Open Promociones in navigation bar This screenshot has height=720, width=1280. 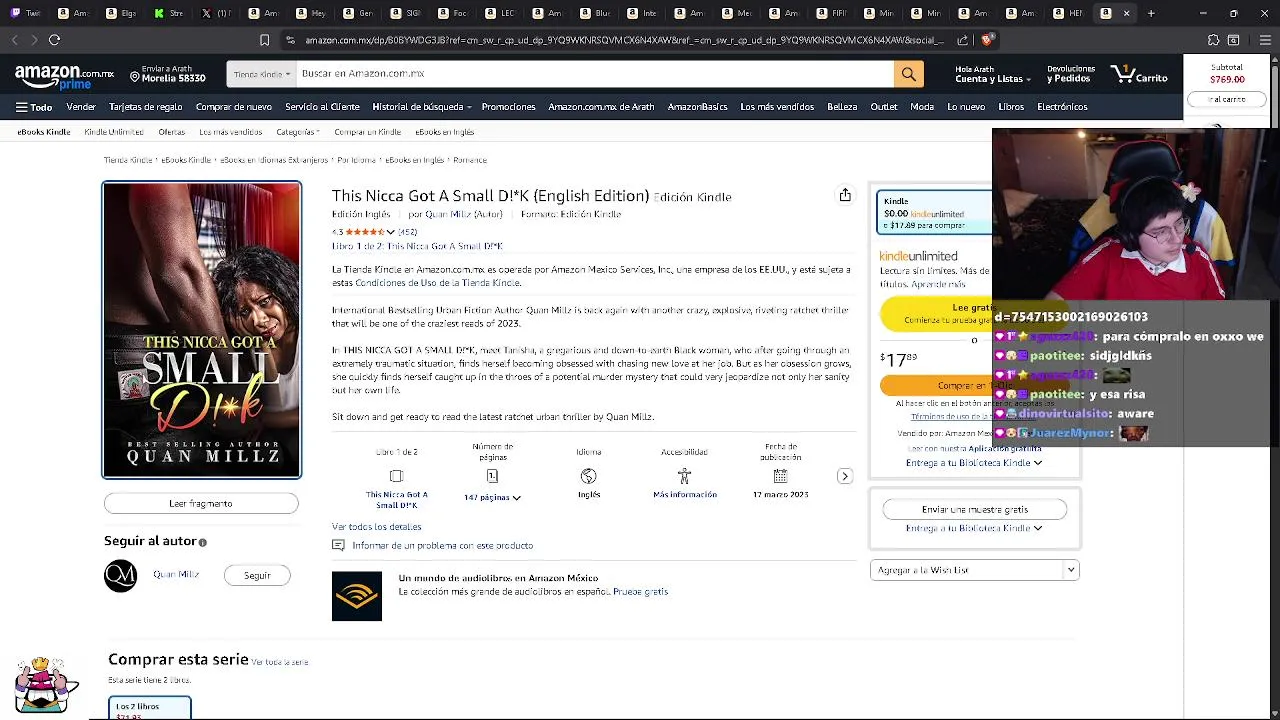(x=508, y=107)
